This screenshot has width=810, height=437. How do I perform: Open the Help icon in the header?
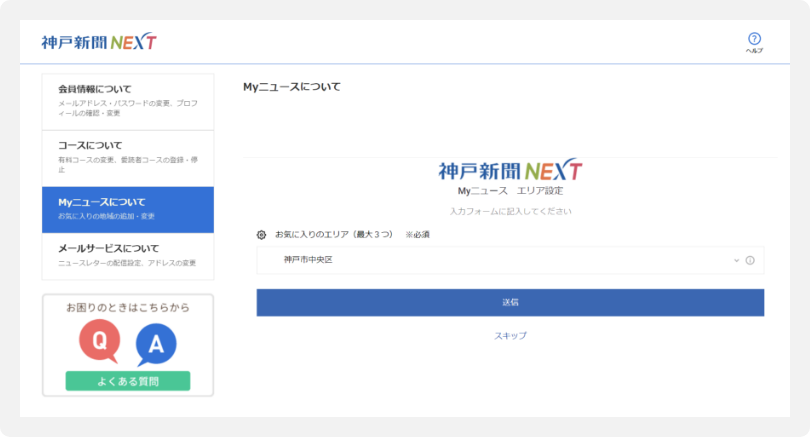(754, 39)
